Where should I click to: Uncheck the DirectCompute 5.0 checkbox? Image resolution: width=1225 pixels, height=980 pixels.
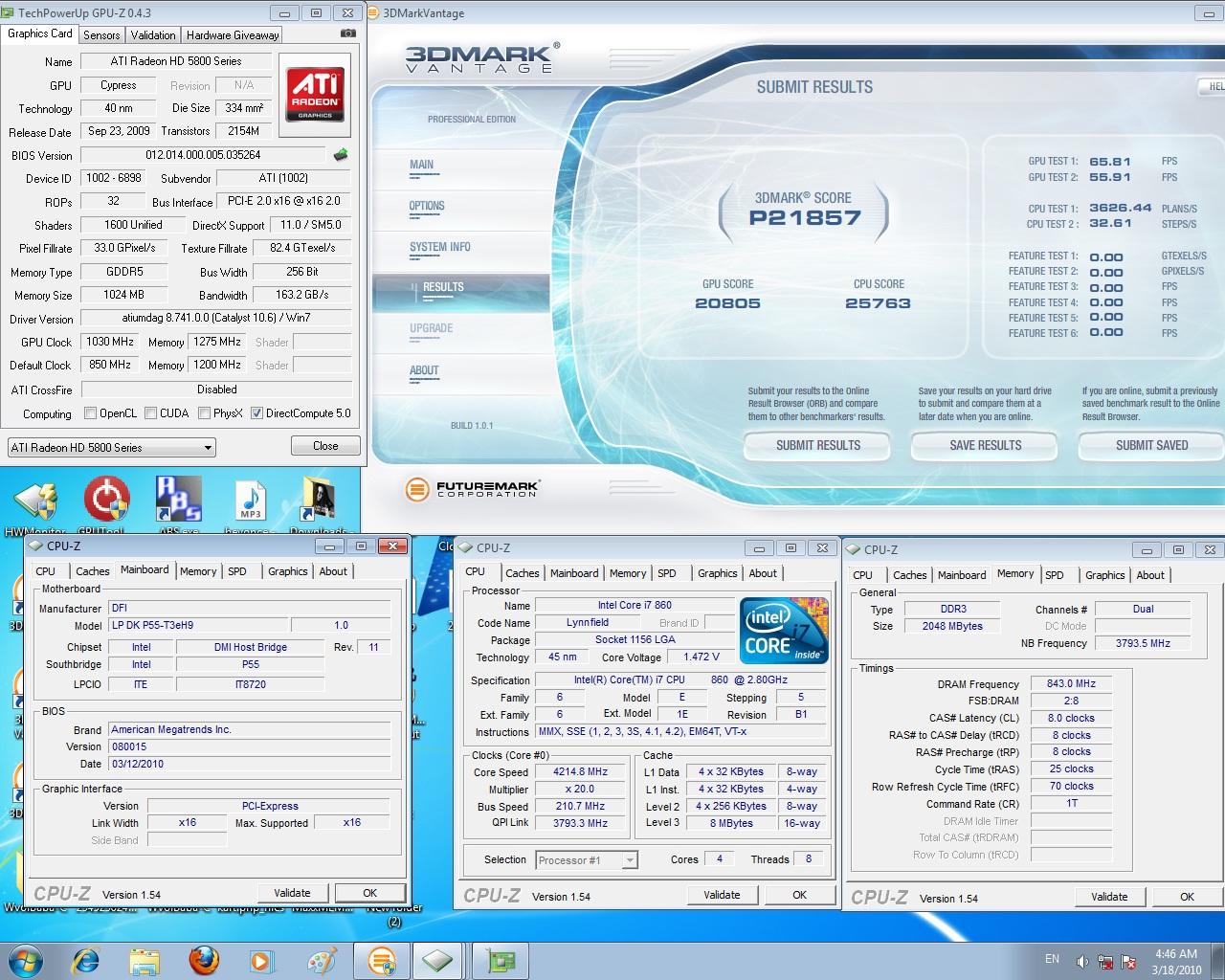[256, 413]
